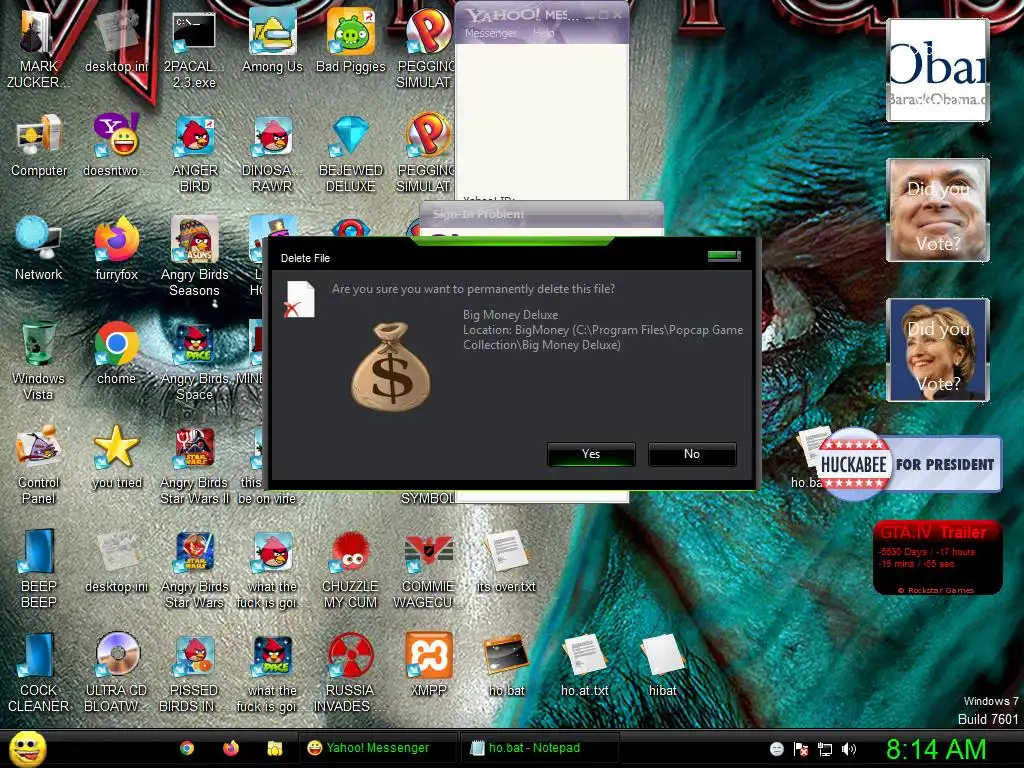Select the its over.txt file
This screenshot has width=1024, height=768.
[x=506, y=560]
